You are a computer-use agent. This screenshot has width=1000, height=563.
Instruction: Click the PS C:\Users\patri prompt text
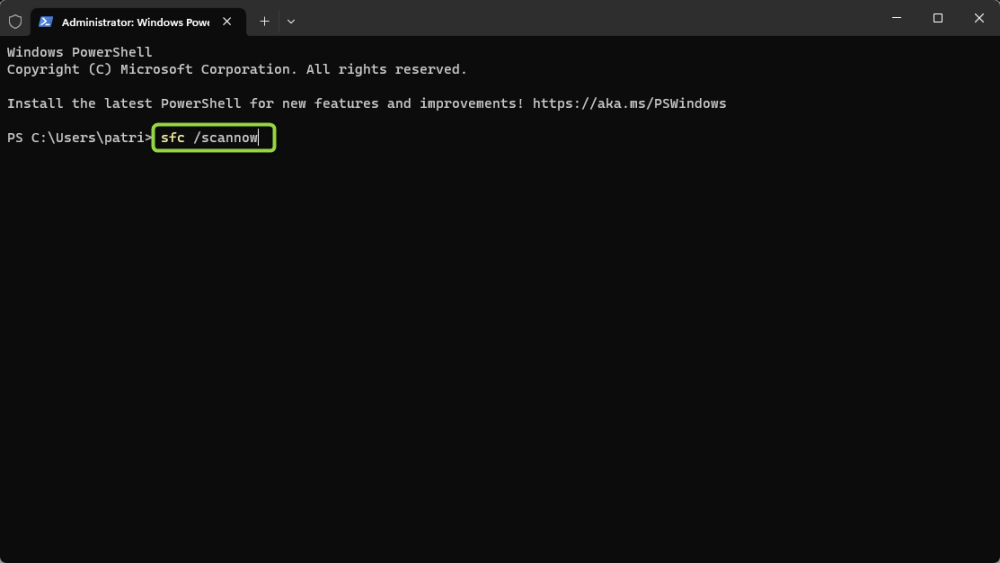78,137
